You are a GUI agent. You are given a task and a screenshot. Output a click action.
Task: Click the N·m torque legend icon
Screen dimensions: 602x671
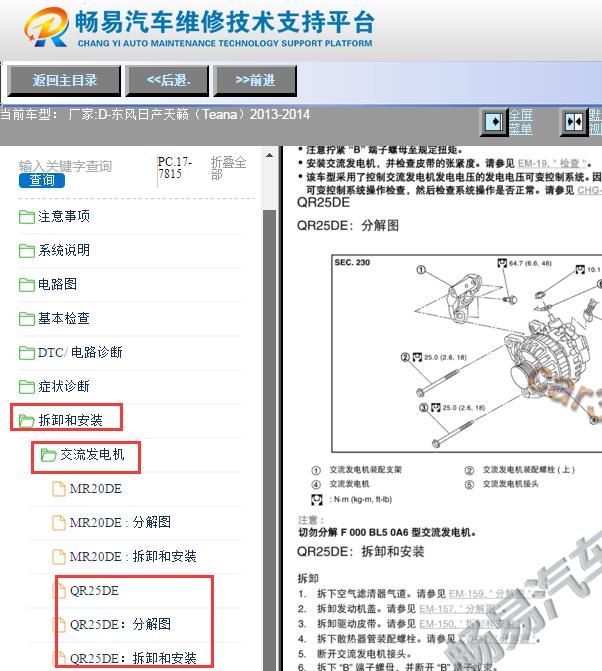[317, 499]
